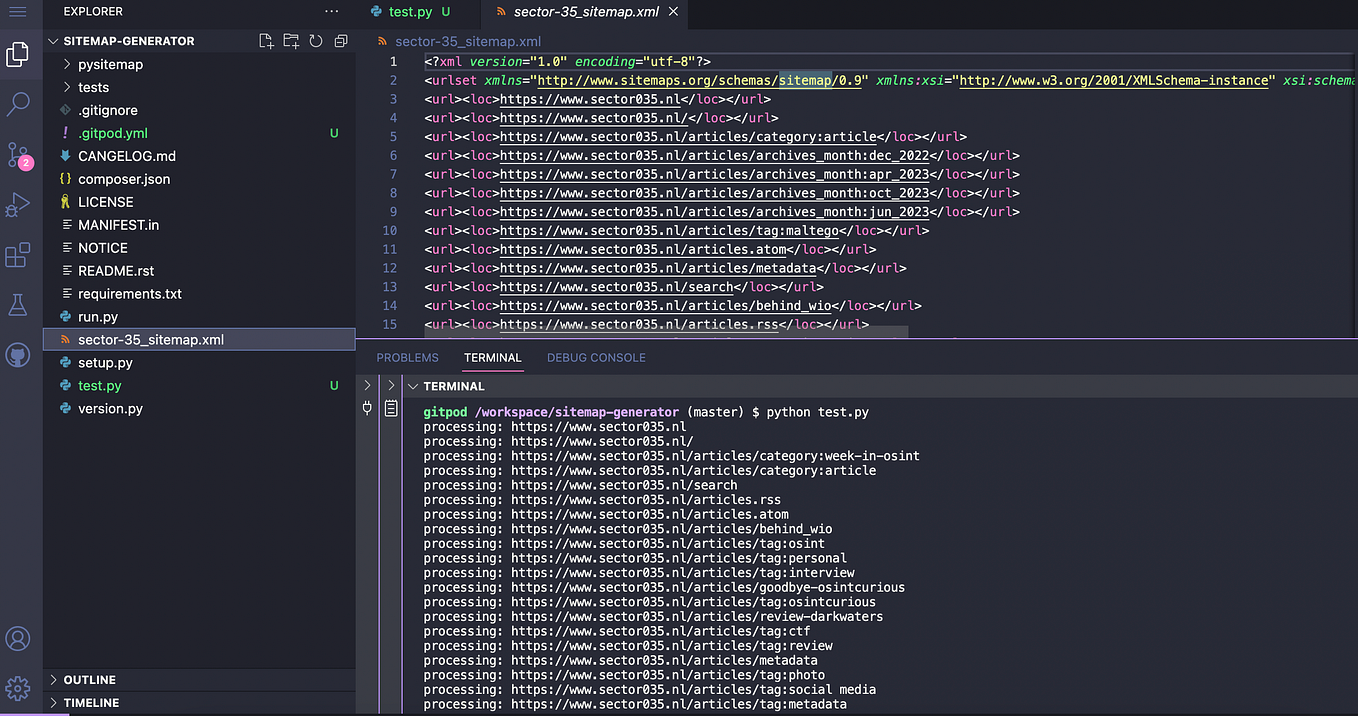Open the Run and Debug view

click(x=18, y=205)
